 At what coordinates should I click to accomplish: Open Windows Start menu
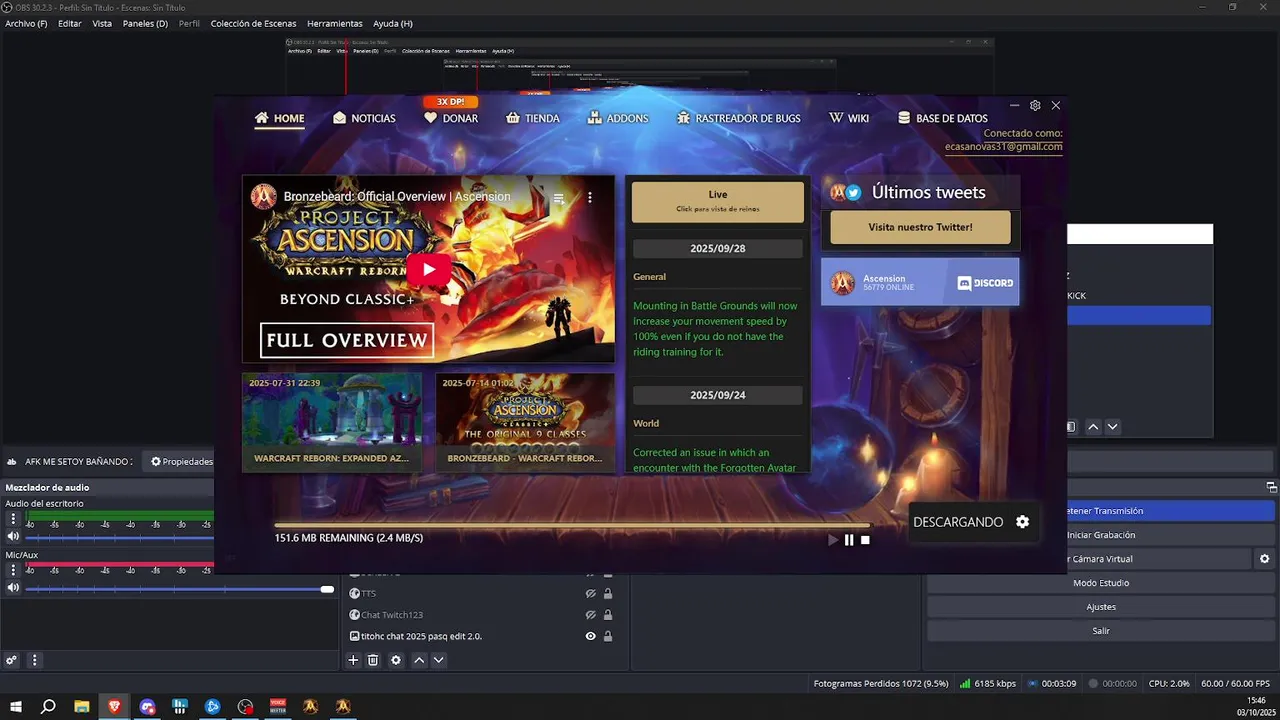(x=16, y=706)
